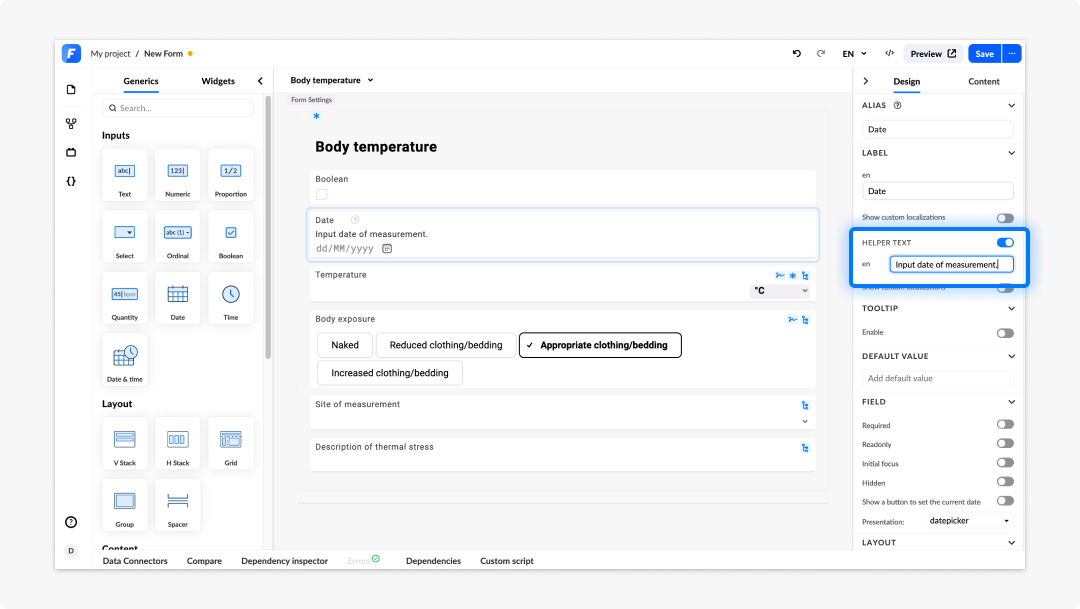
Task: Switch to the Content tab
Action: click(x=984, y=81)
